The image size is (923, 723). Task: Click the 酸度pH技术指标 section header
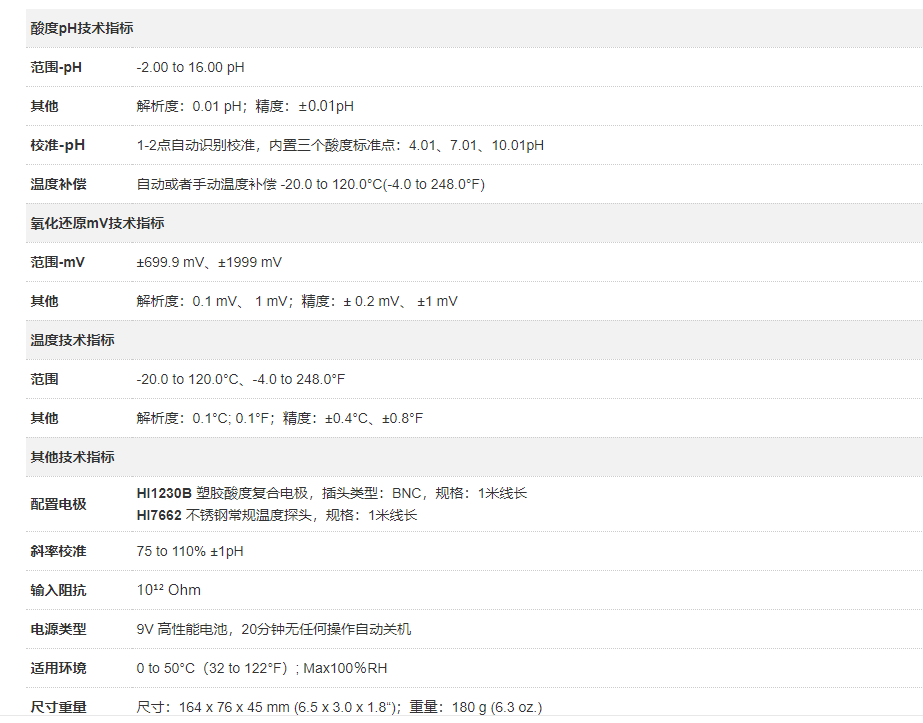coord(81,28)
